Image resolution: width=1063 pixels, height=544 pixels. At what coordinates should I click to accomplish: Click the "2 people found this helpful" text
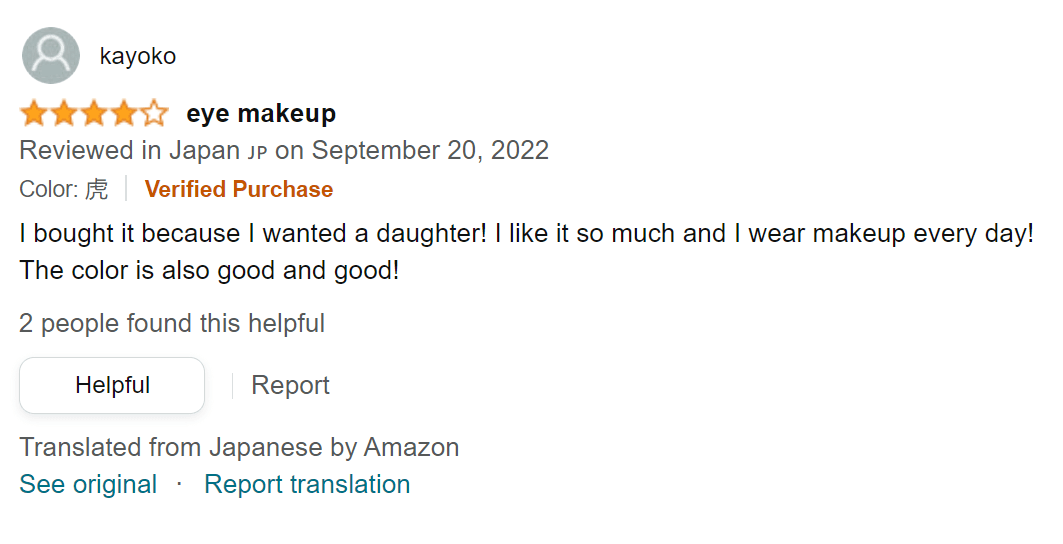tap(172, 323)
